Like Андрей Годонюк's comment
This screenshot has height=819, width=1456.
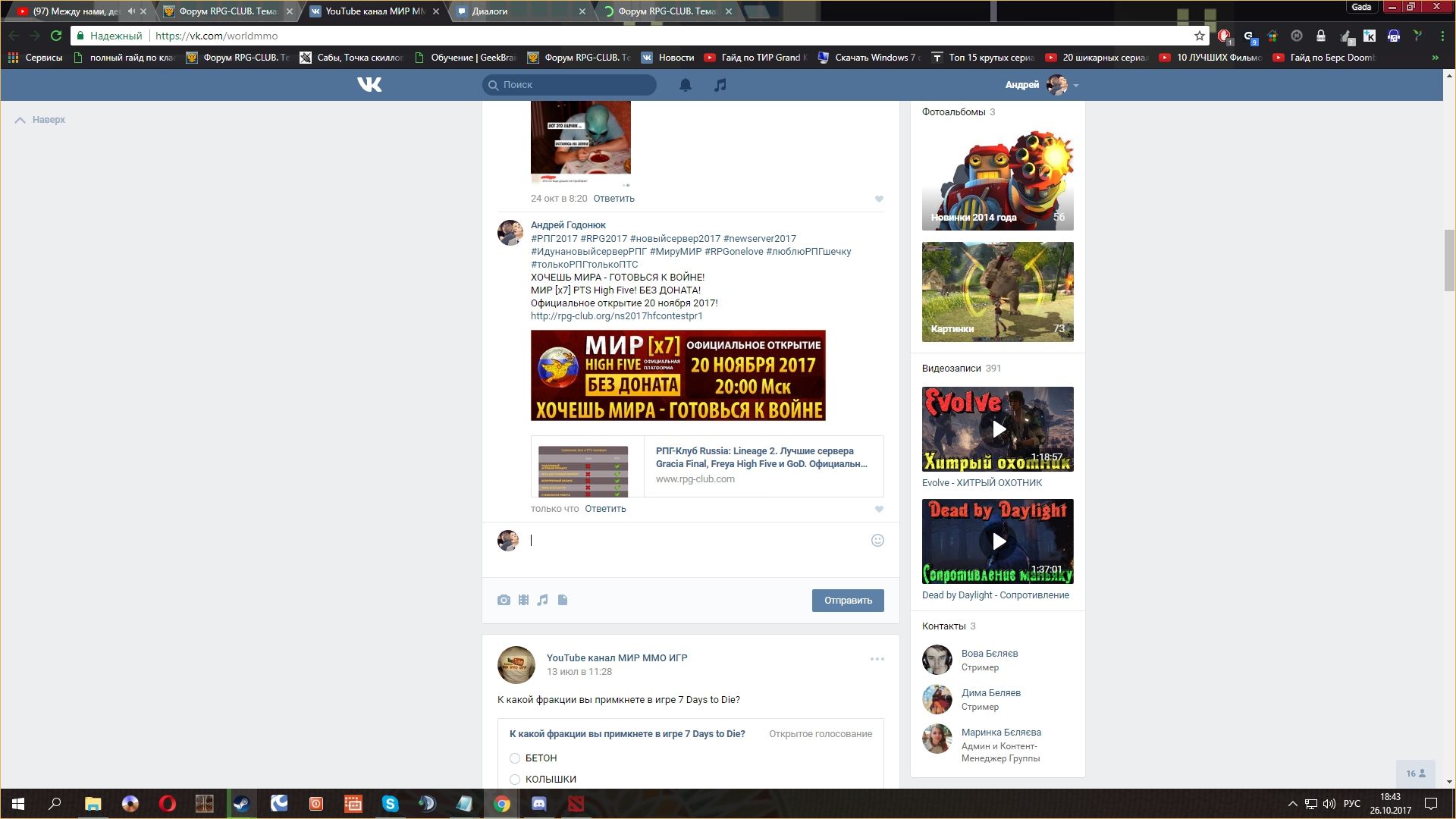pyautogui.click(x=879, y=510)
